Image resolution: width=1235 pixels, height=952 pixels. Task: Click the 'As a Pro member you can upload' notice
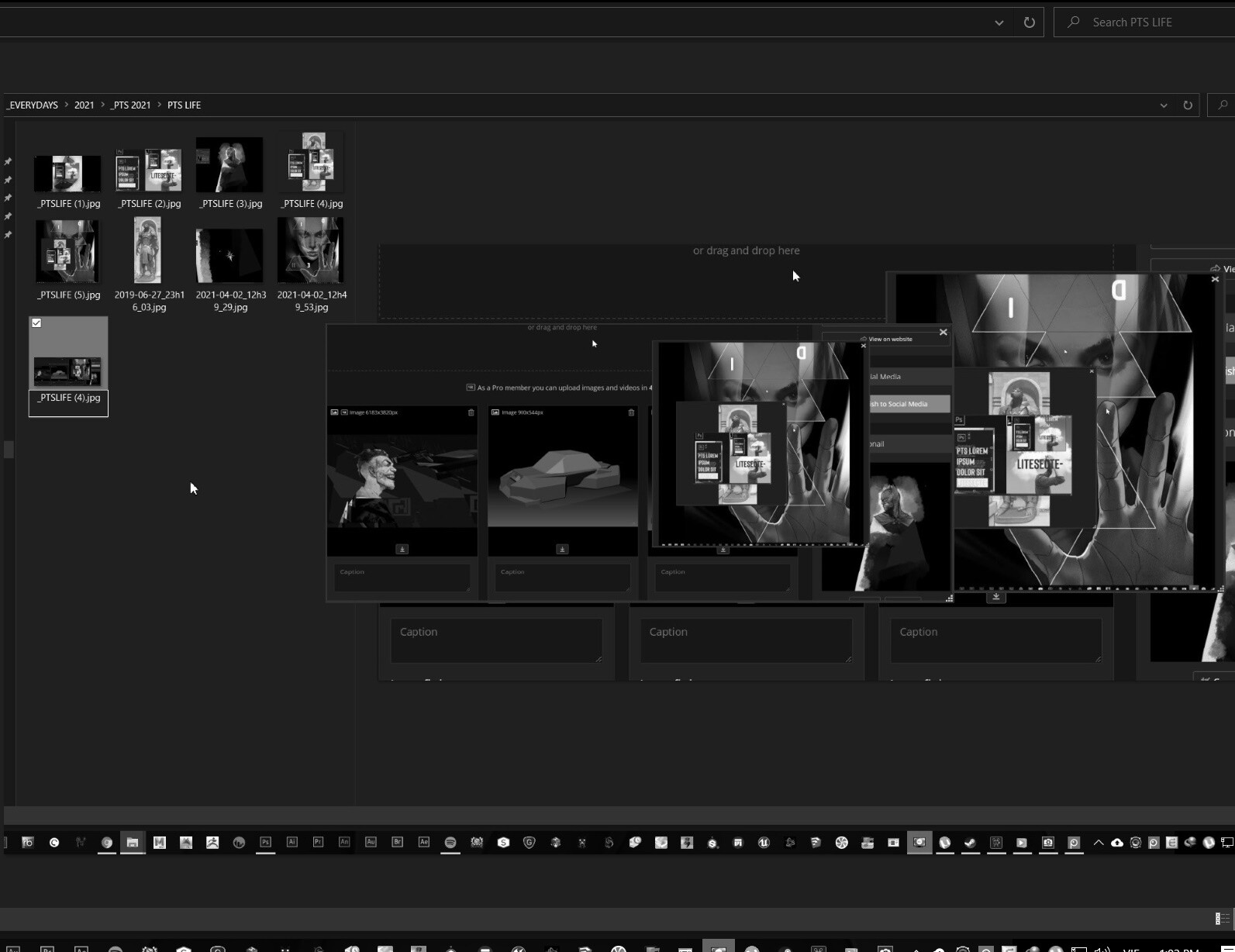560,388
